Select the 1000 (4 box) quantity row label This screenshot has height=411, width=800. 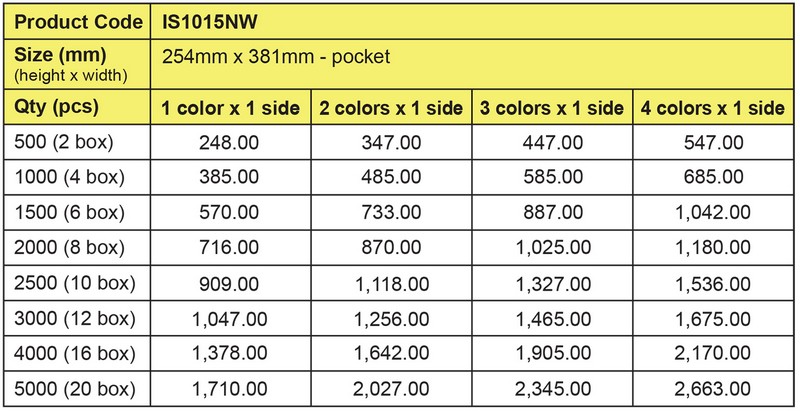[78, 177]
